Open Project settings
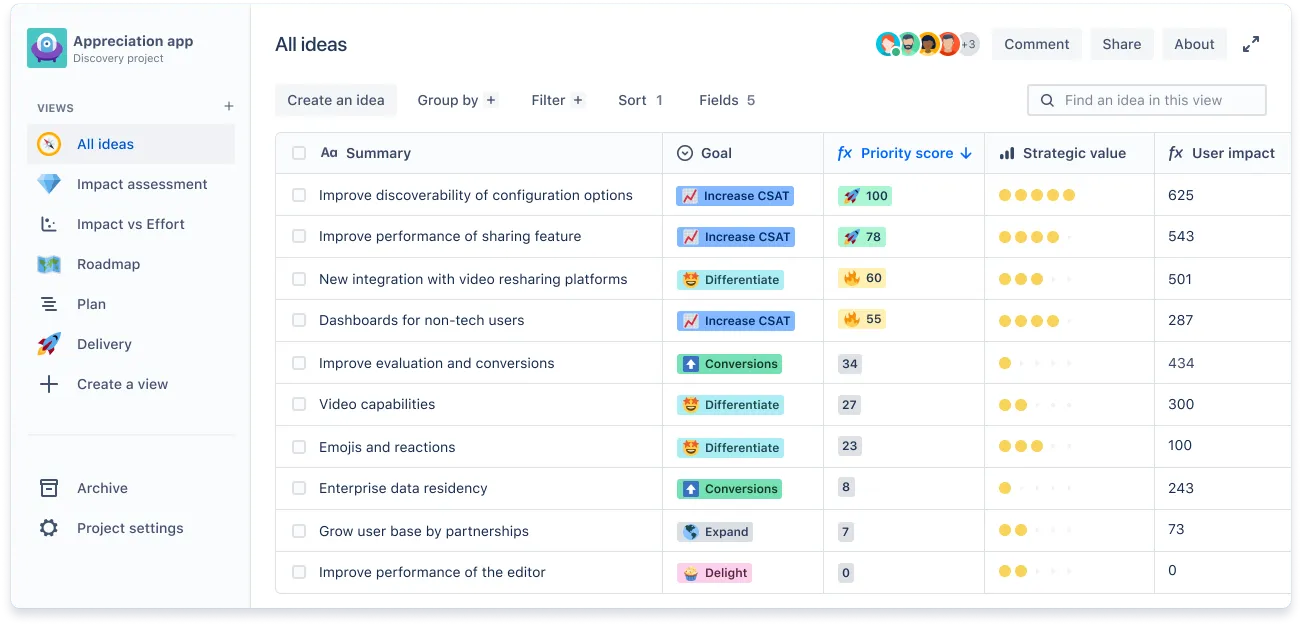This screenshot has width=1302, height=626. [129, 528]
